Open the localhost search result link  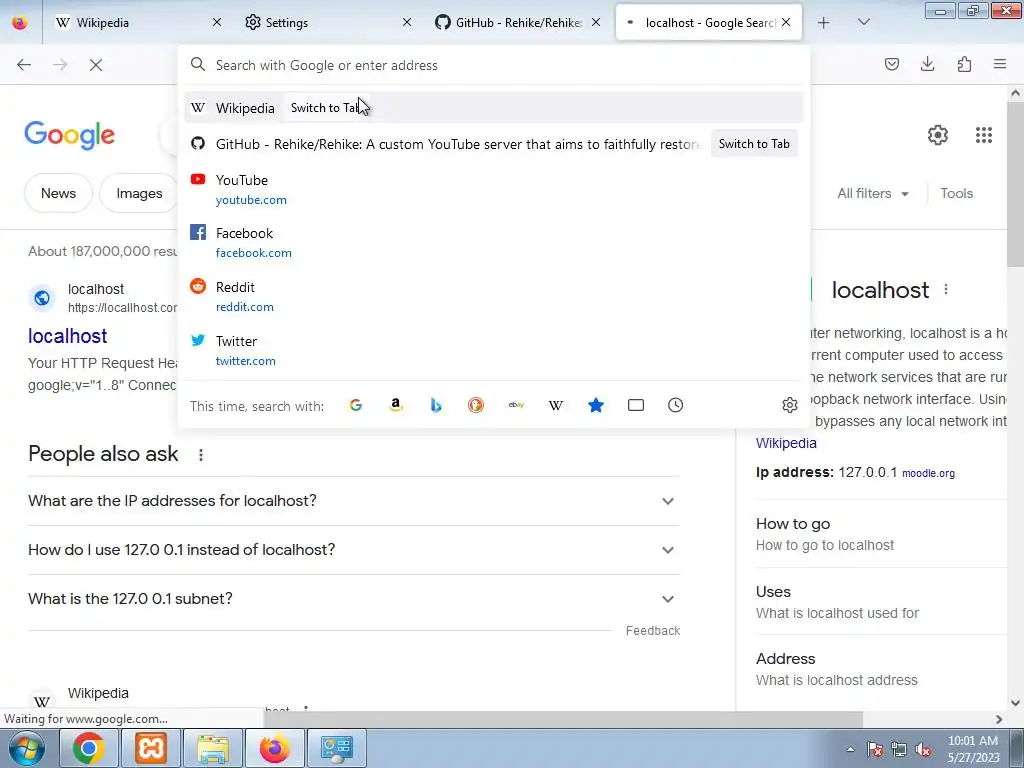pyautogui.click(x=67, y=336)
